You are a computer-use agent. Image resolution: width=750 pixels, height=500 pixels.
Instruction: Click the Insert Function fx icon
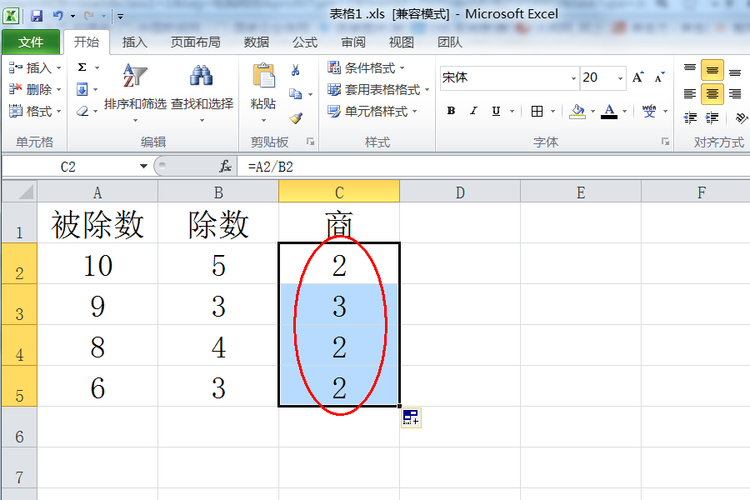coord(226,166)
